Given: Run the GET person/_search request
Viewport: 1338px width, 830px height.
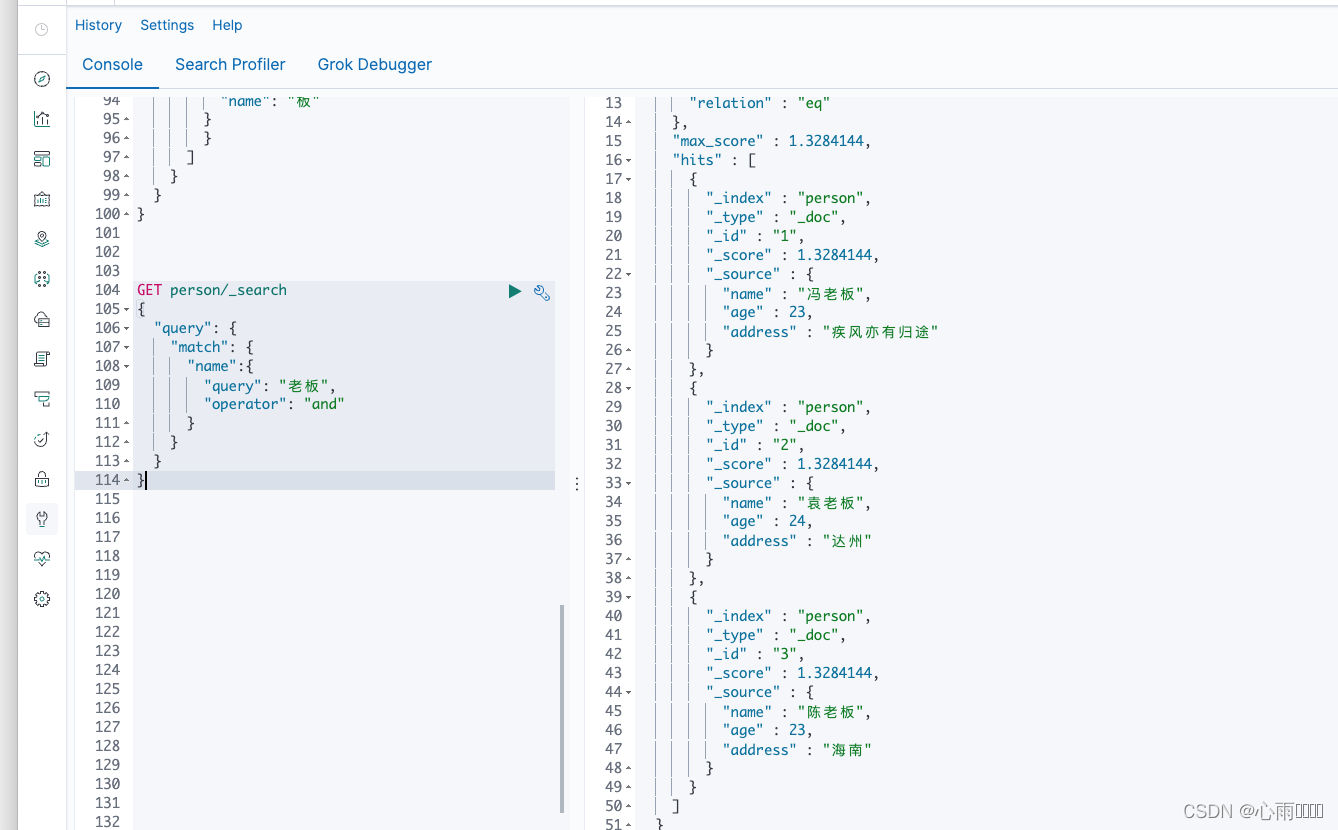Looking at the screenshot, I should [514, 291].
